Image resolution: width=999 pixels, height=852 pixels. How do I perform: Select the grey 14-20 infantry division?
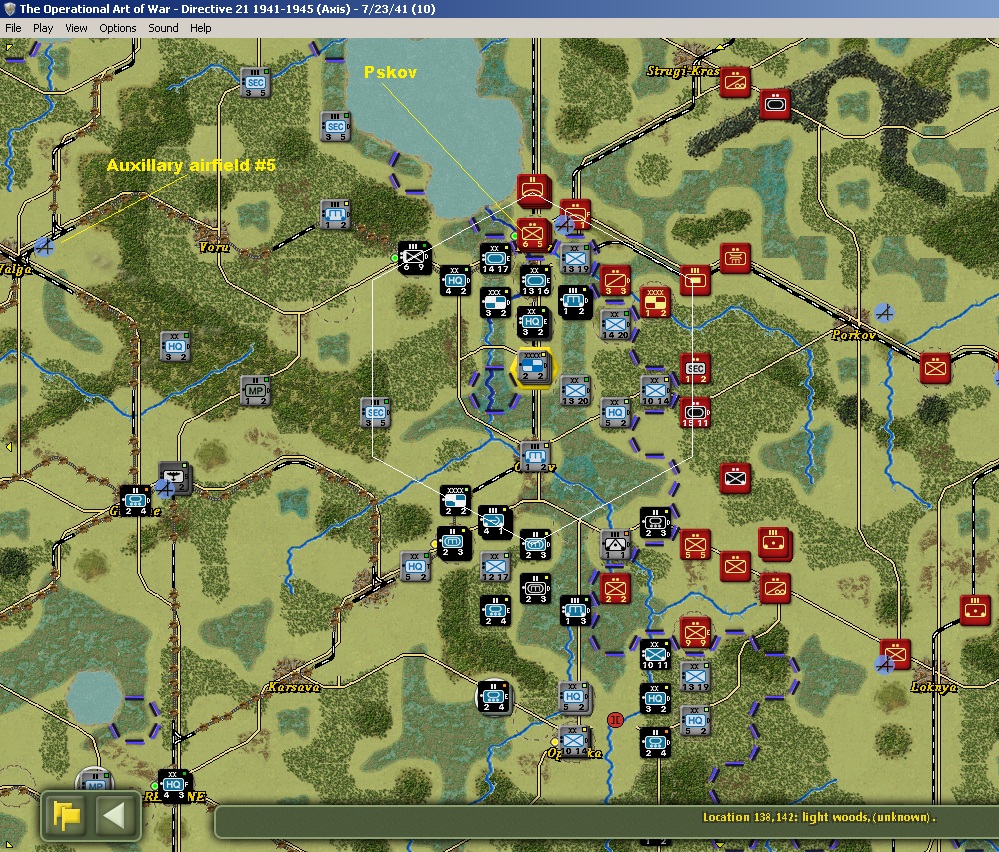pyautogui.click(x=615, y=324)
